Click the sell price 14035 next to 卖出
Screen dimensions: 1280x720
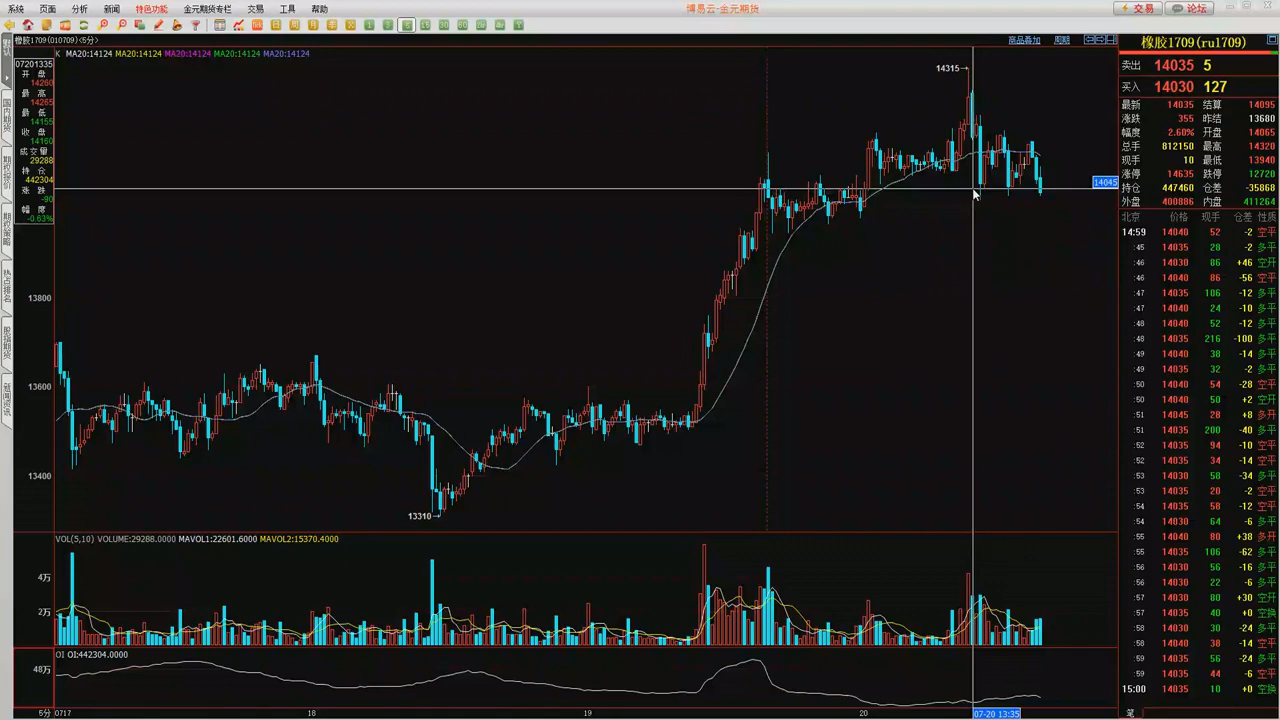click(x=1174, y=65)
